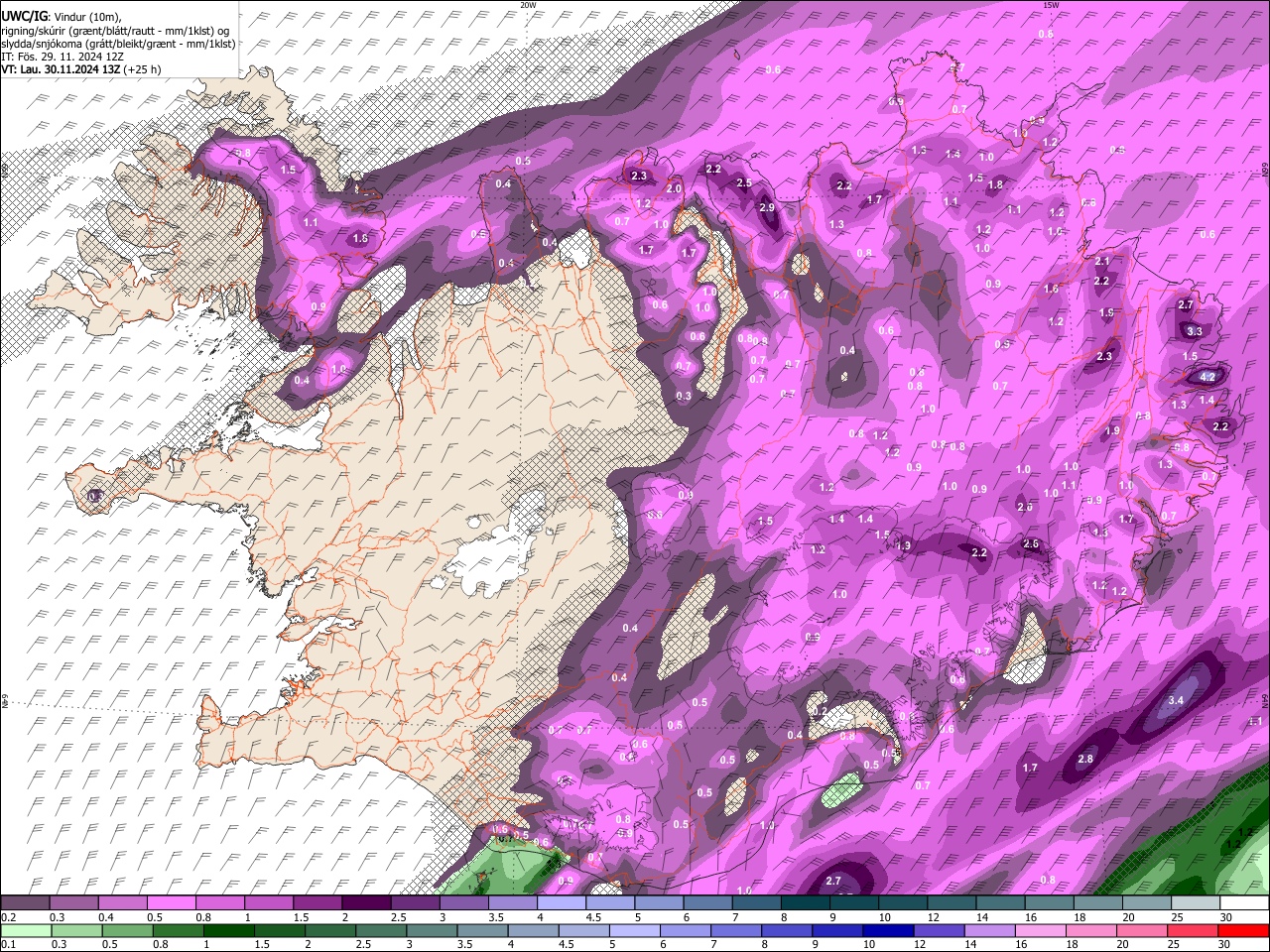Image resolution: width=1270 pixels, height=952 pixels.
Task: Click the '25' label in the lower legend row
Action: 1175,945
